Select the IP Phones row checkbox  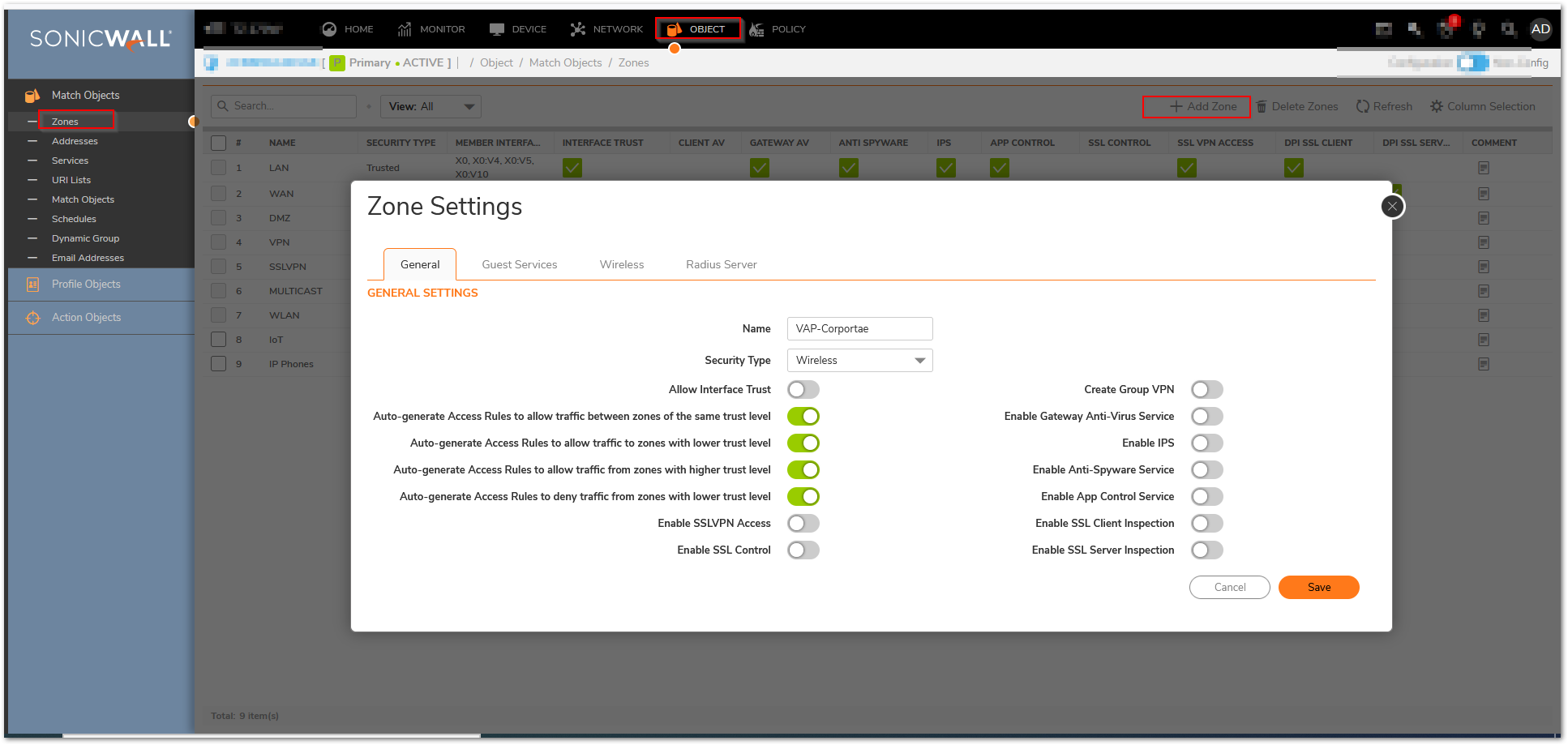pos(218,364)
